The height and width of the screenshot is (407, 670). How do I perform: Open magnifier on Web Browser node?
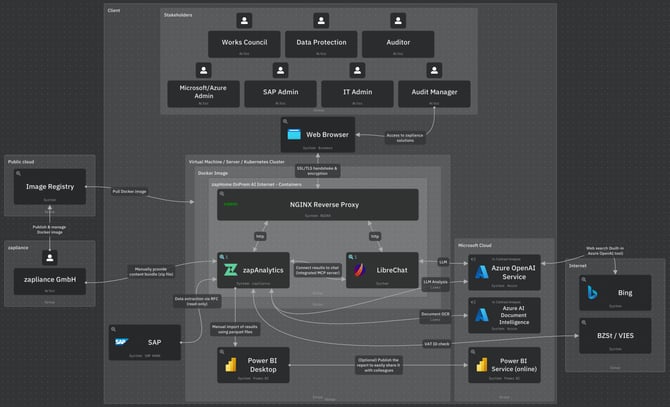coord(285,121)
